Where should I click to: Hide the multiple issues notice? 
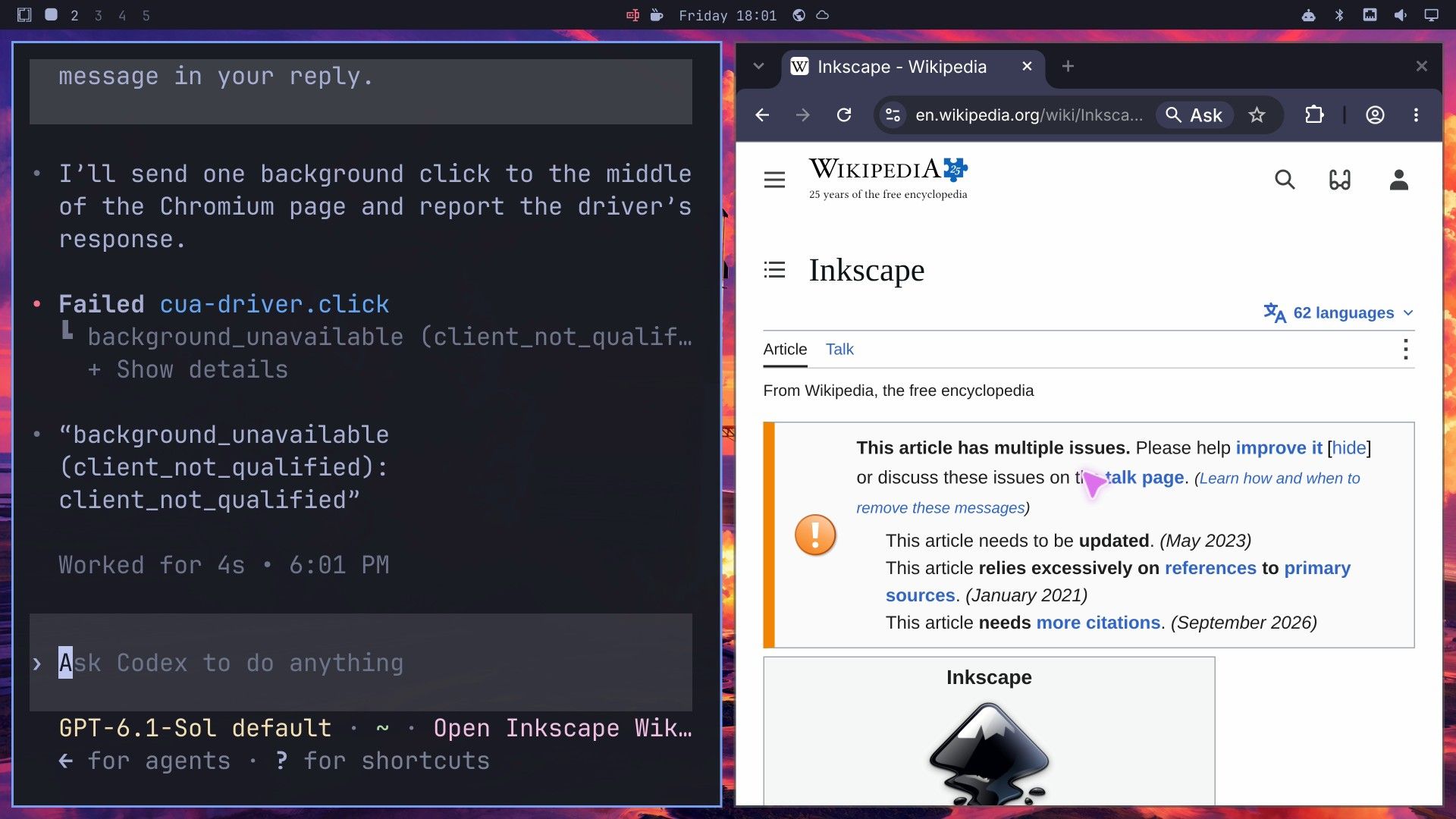pyautogui.click(x=1349, y=448)
